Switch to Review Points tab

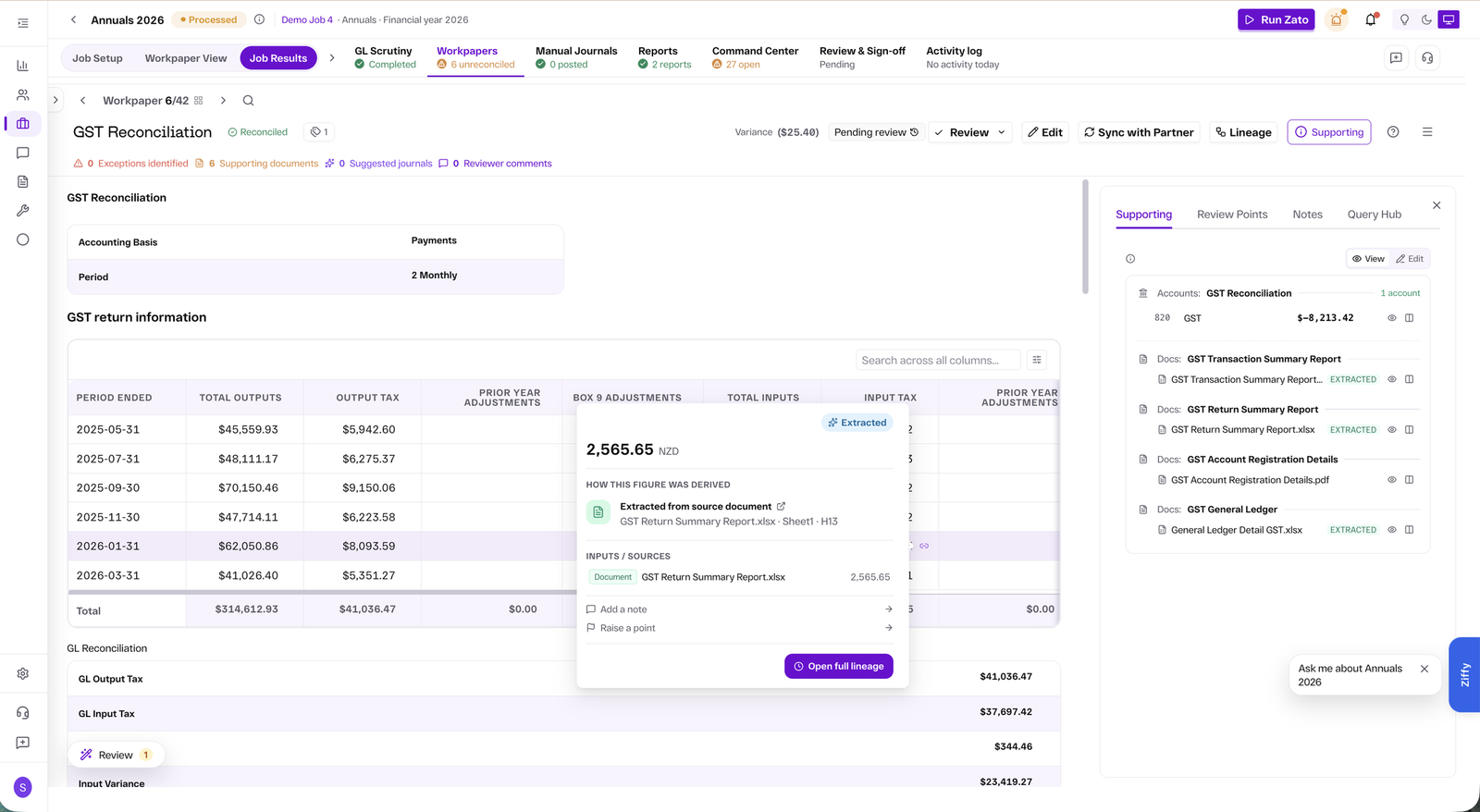(1232, 215)
